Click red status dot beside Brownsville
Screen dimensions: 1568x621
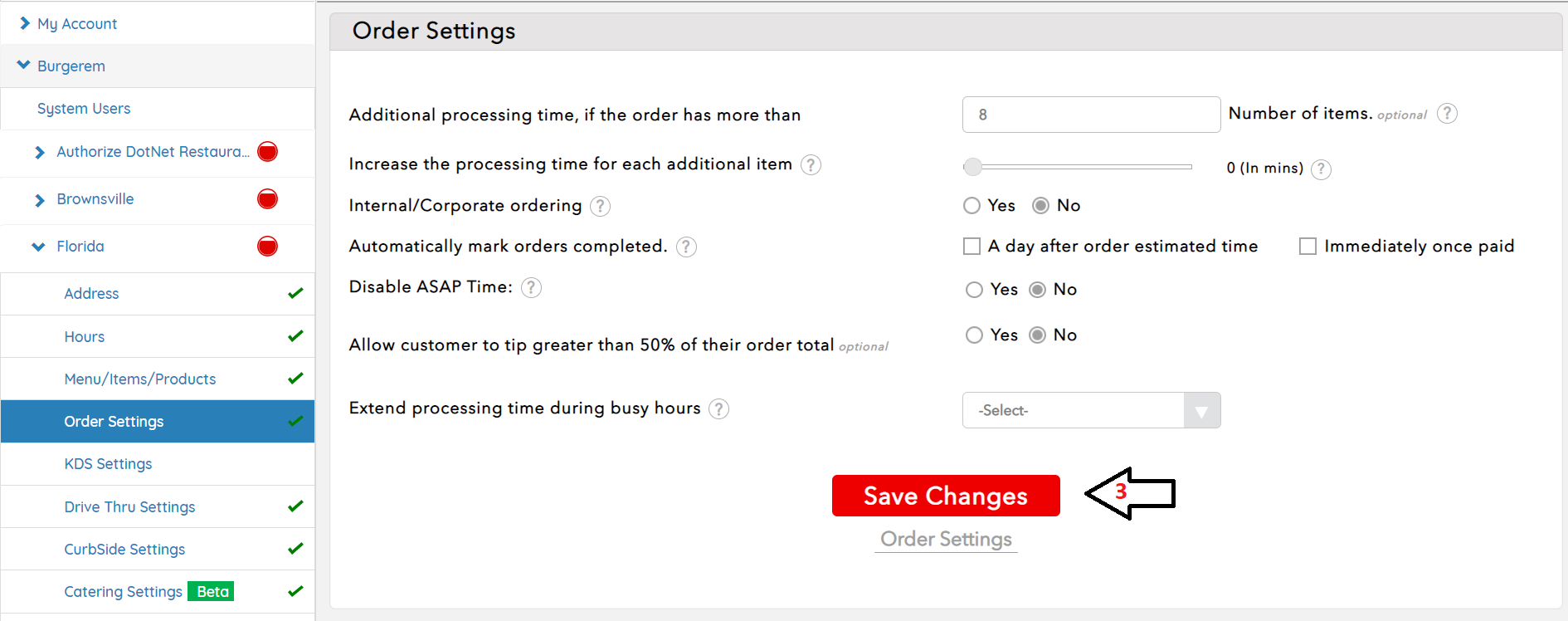click(267, 199)
